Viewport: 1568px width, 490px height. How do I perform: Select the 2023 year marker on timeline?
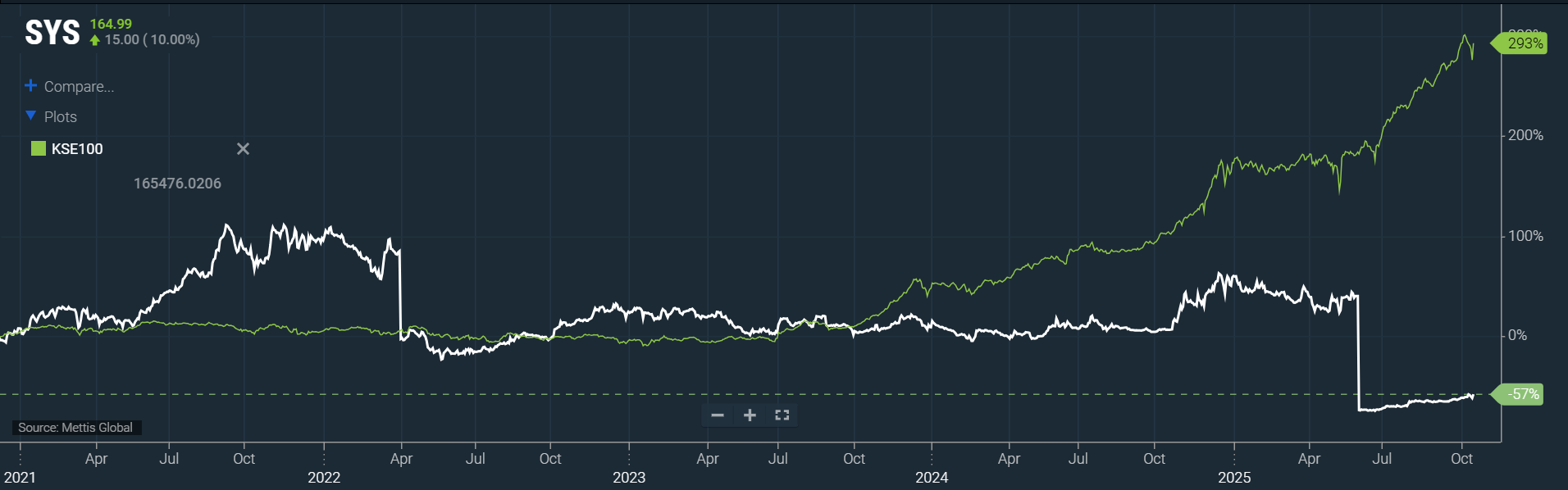[x=629, y=477]
